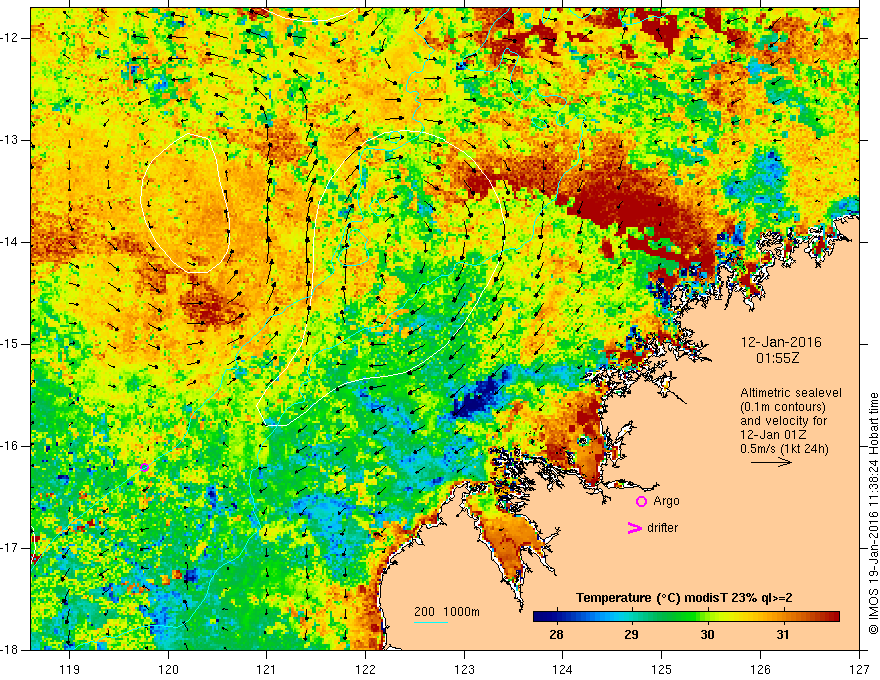Click the 'drifter' legend label
Image resolution: width=880 pixels, height=680 pixels.
(x=662, y=528)
